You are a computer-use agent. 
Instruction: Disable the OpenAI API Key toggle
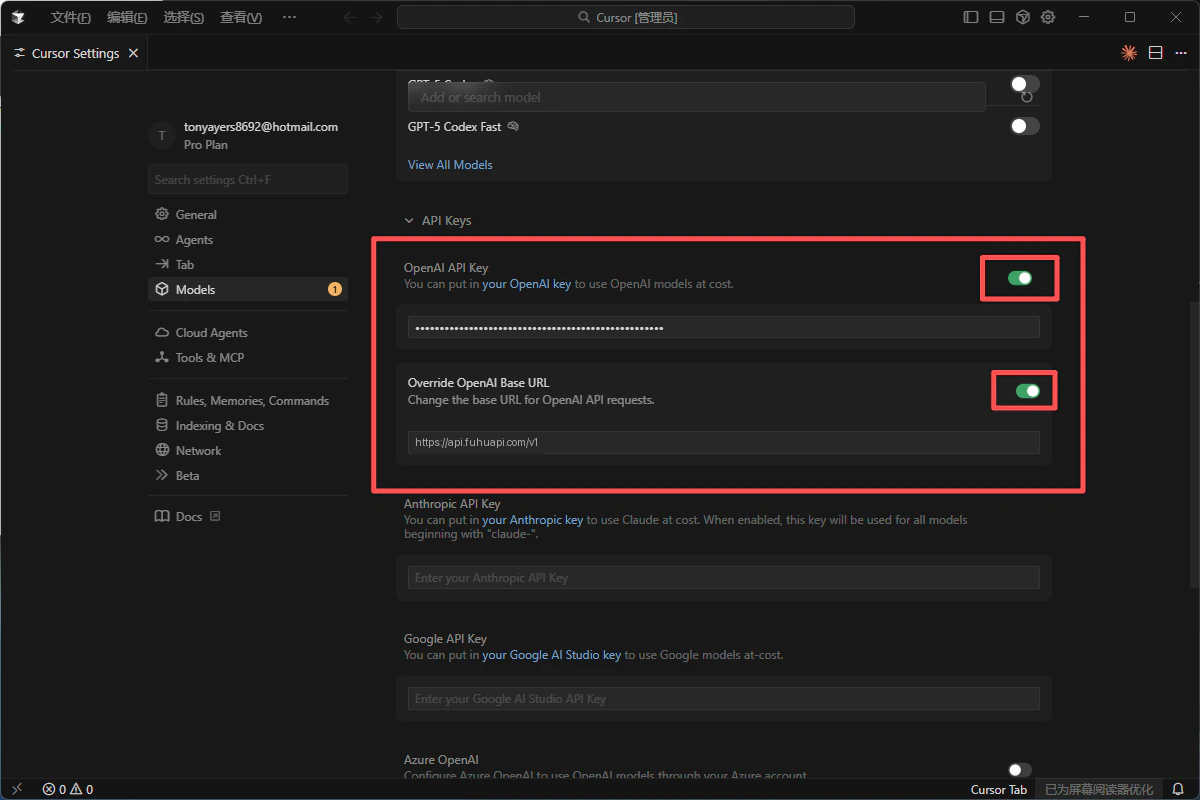(x=1019, y=278)
